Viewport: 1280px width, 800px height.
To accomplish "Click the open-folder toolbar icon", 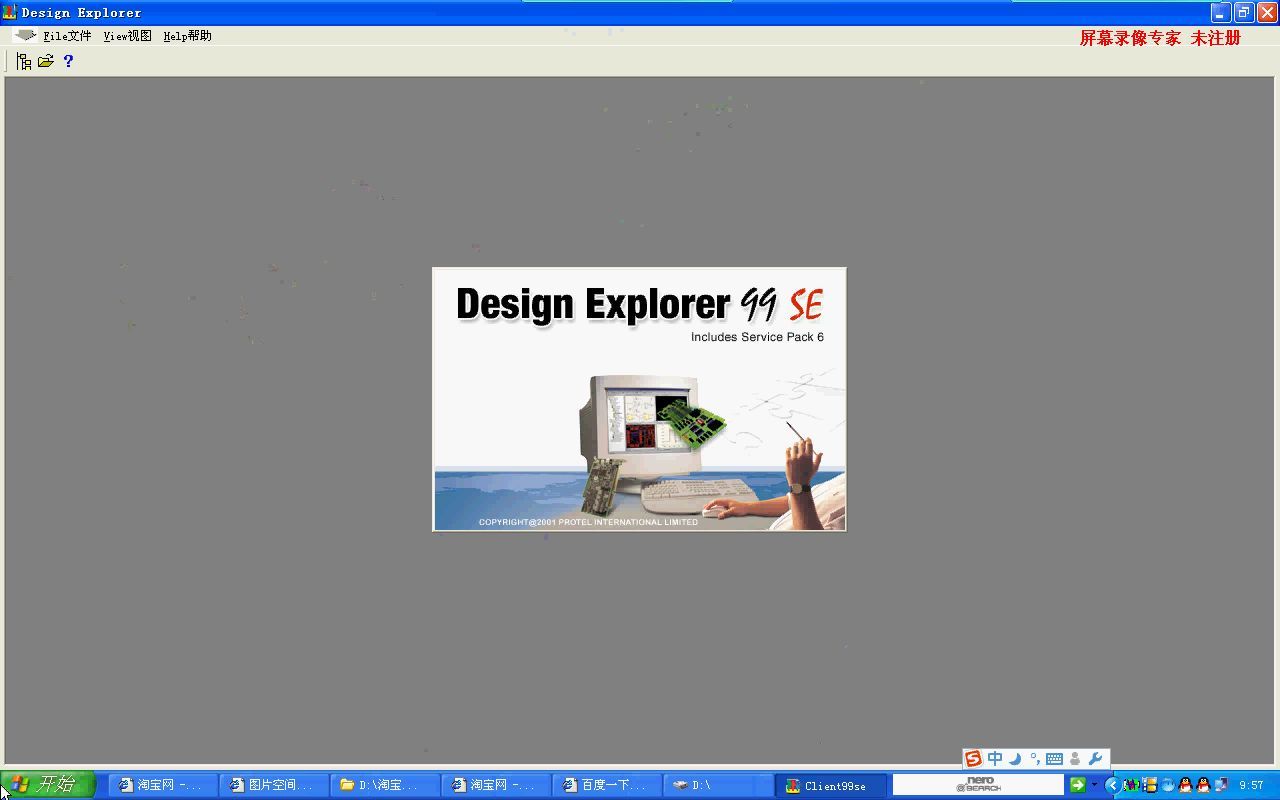I will click(46, 61).
